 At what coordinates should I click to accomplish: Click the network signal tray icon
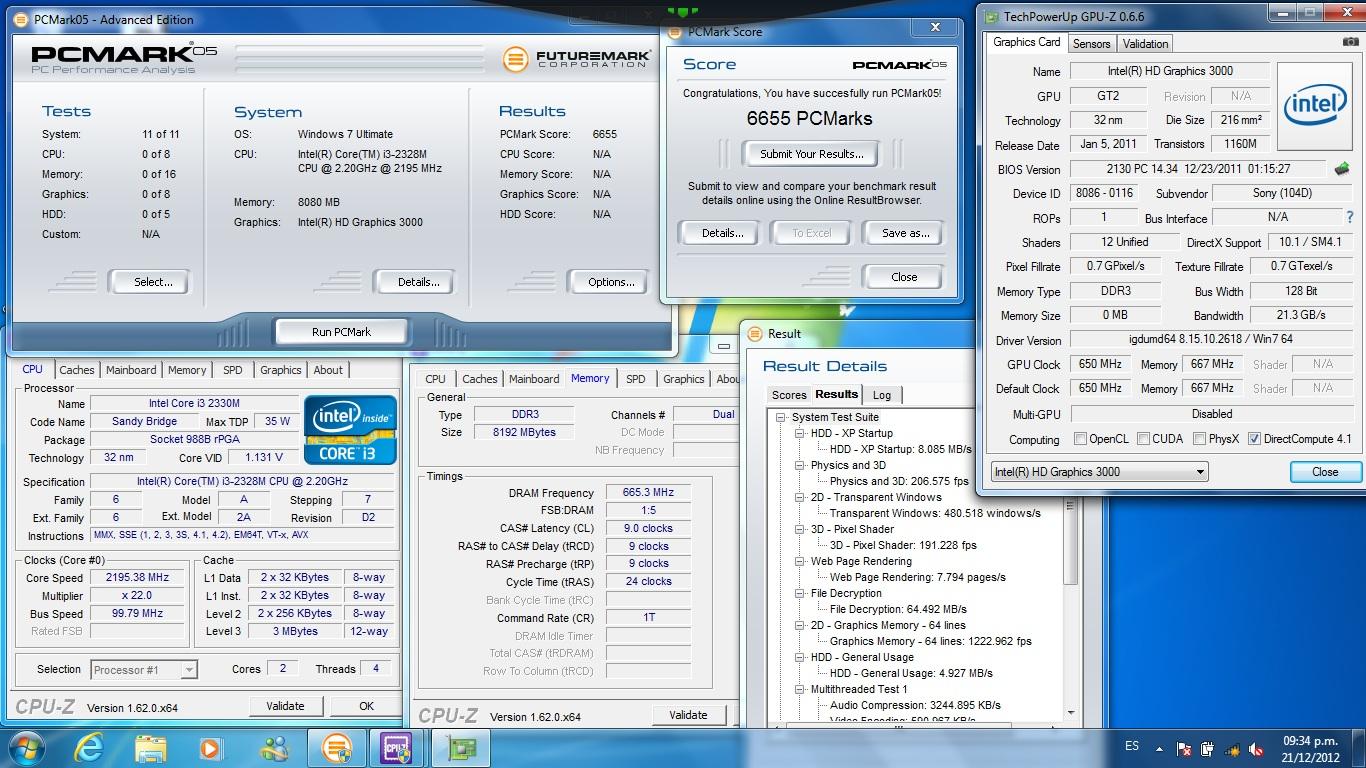click(1231, 748)
